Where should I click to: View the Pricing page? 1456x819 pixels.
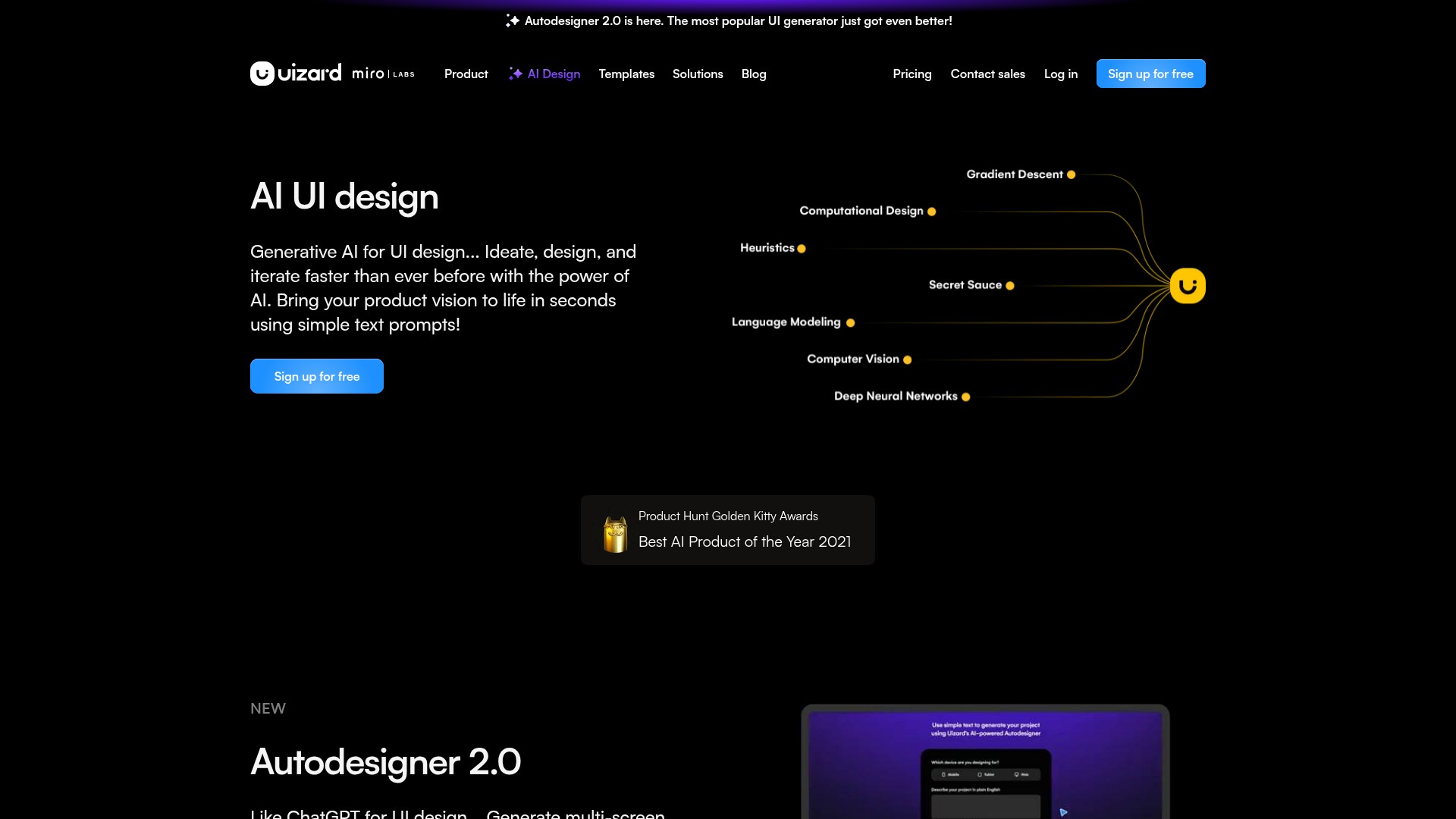coord(912,74)
